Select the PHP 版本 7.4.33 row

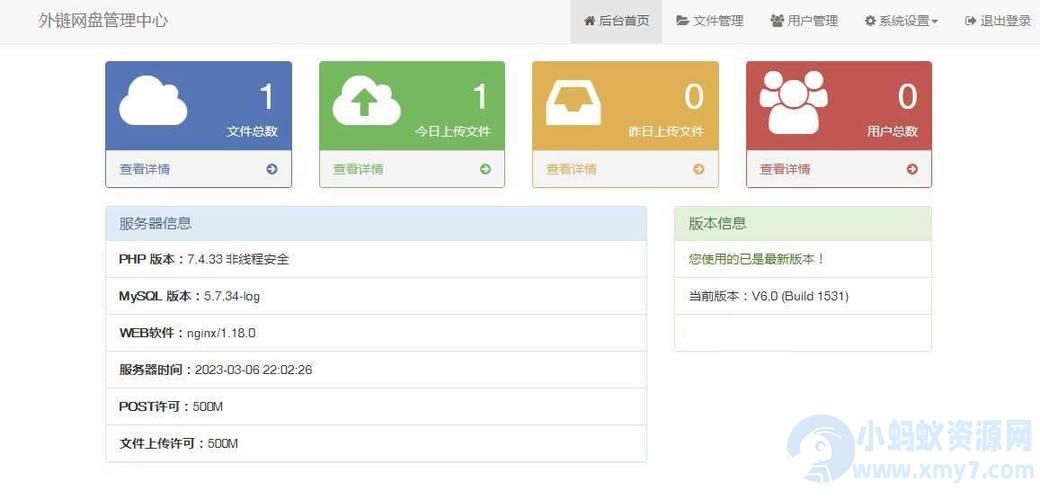coord(376,259)
